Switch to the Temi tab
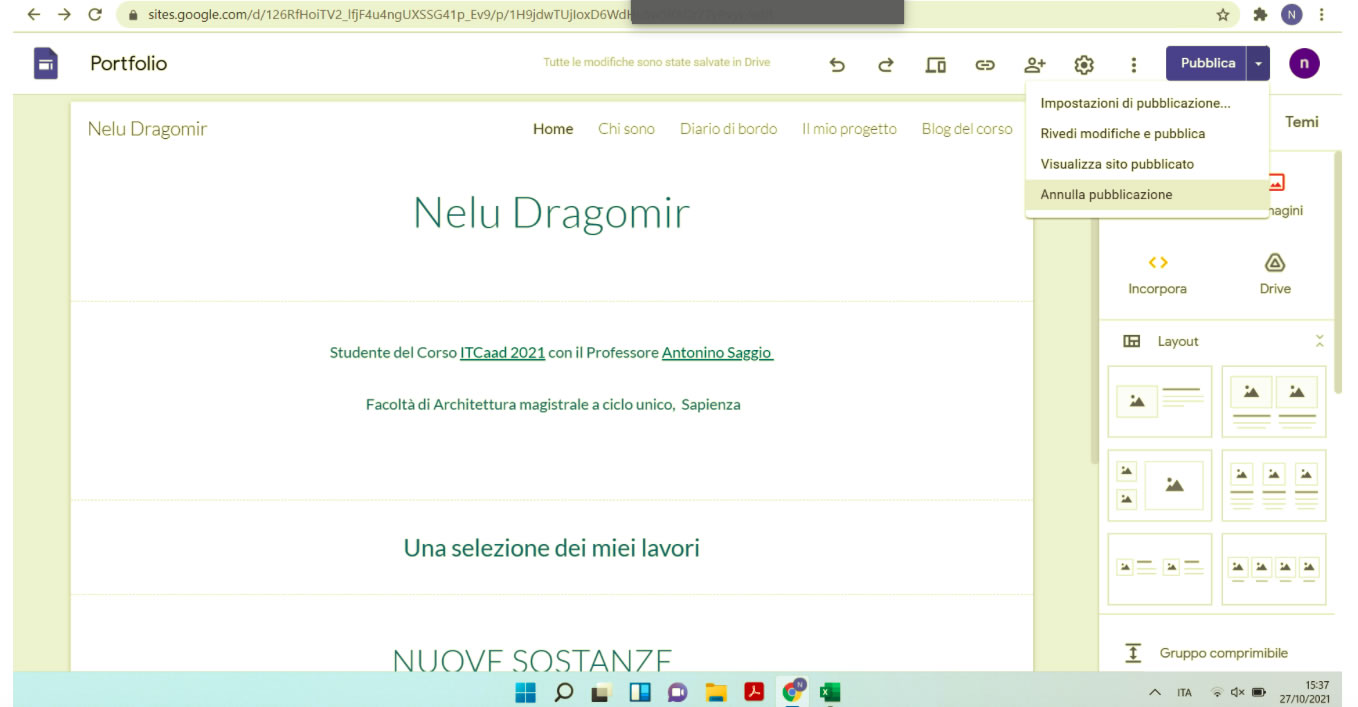Screen dimensions: 1358x707 pyautogui.click(x=1301, y=122)
